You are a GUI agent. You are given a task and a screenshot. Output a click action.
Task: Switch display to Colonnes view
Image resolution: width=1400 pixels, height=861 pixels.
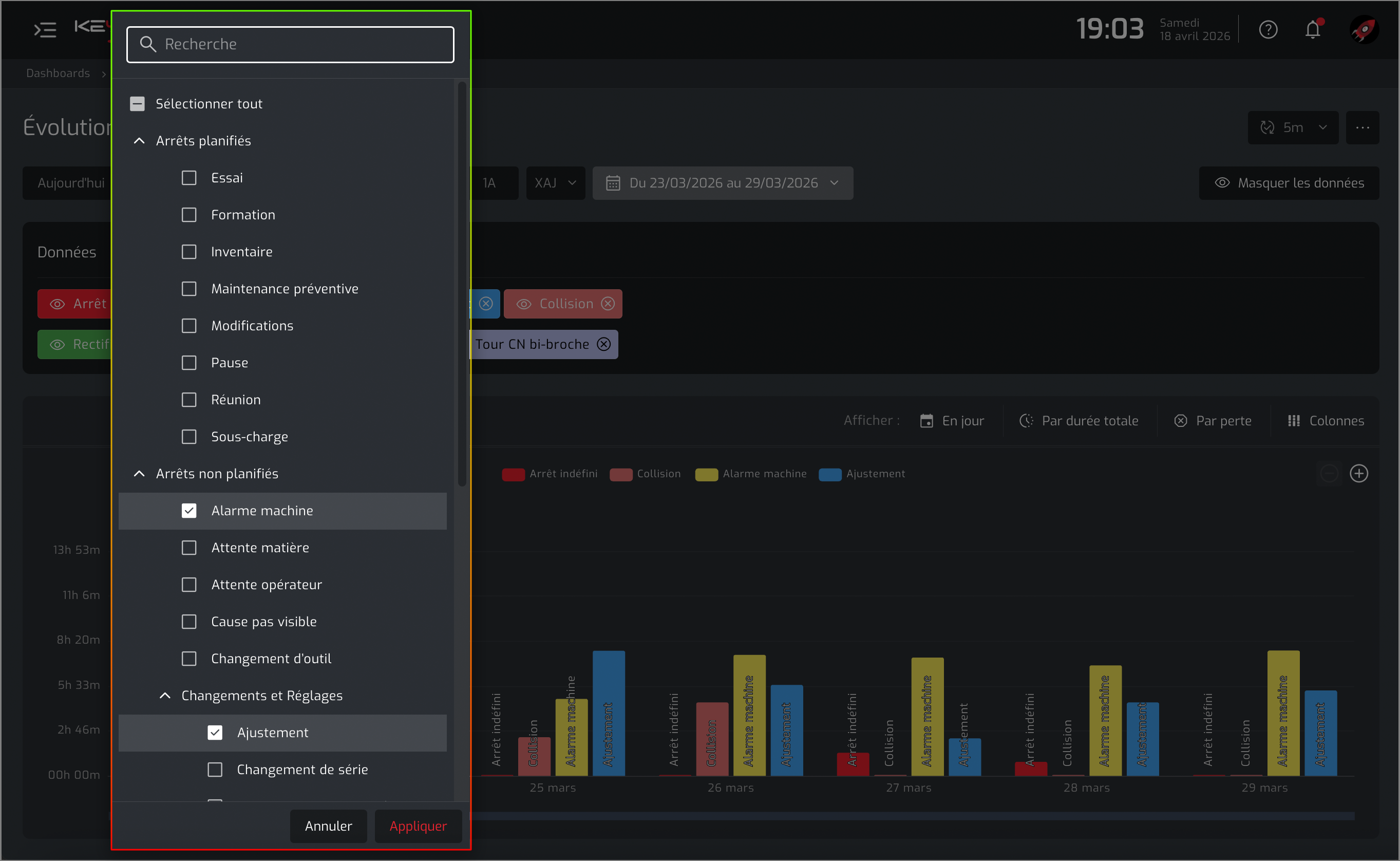pos(1326,421)
